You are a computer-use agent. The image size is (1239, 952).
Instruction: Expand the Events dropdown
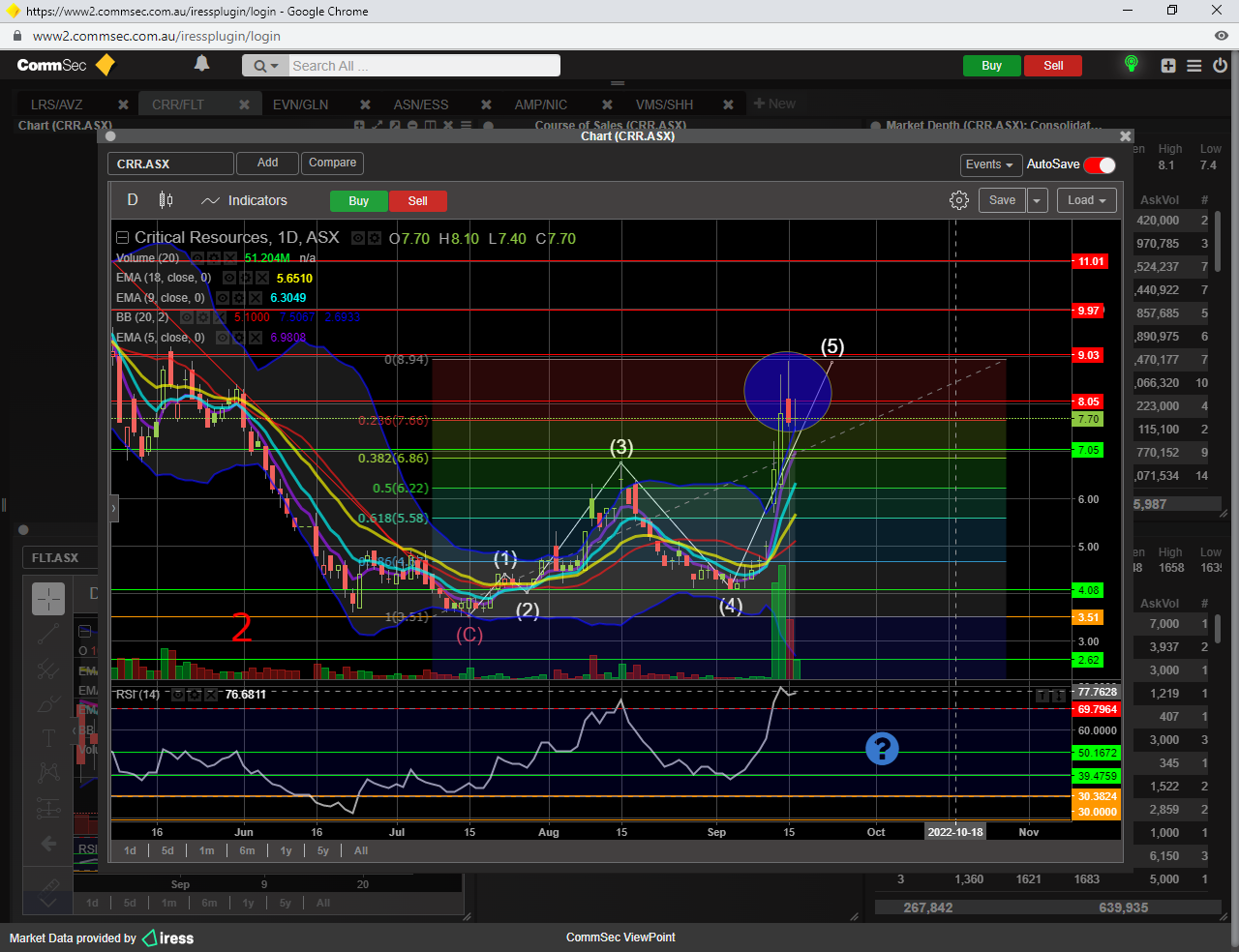pos(989,164)
